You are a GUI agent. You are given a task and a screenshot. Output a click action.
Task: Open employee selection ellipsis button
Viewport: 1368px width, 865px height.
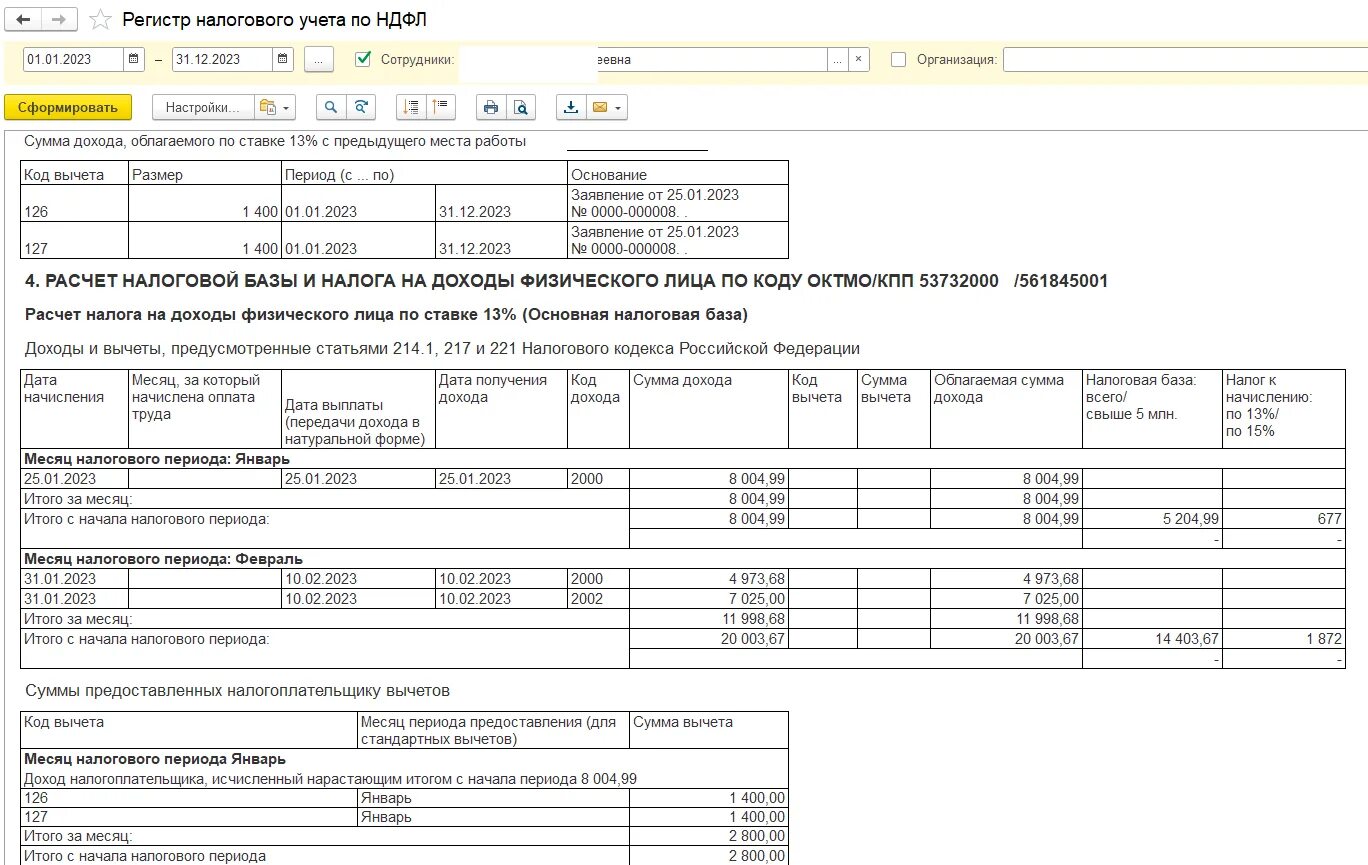[x=838, y=59]
